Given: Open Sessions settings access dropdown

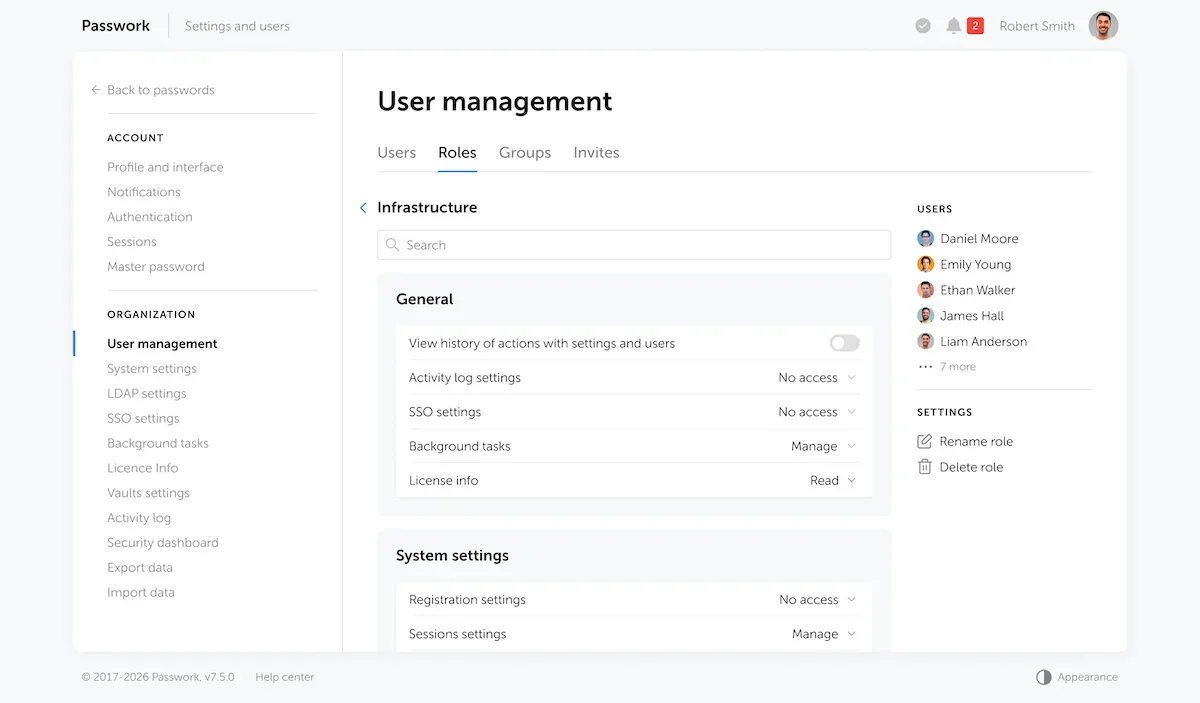Looking at the screenshot, I should tap(824, 634).
